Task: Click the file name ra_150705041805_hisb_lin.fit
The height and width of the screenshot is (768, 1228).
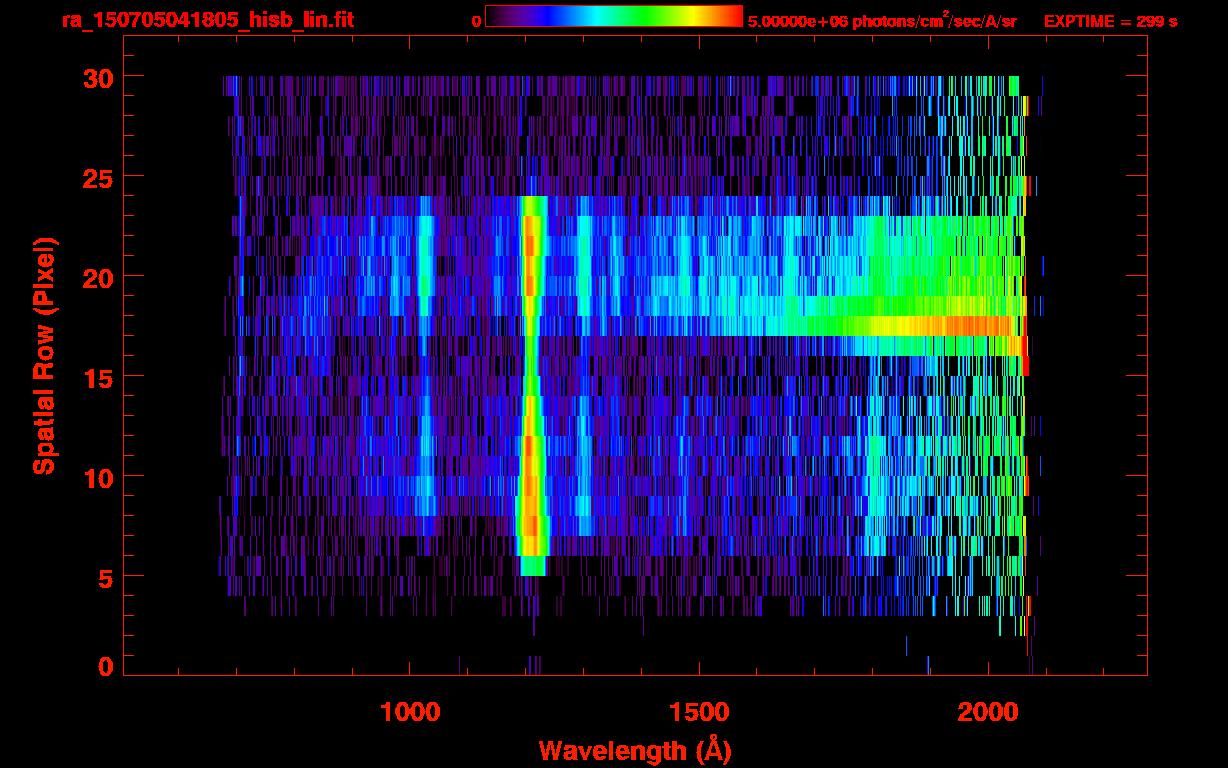Action: tap(207, 20)
